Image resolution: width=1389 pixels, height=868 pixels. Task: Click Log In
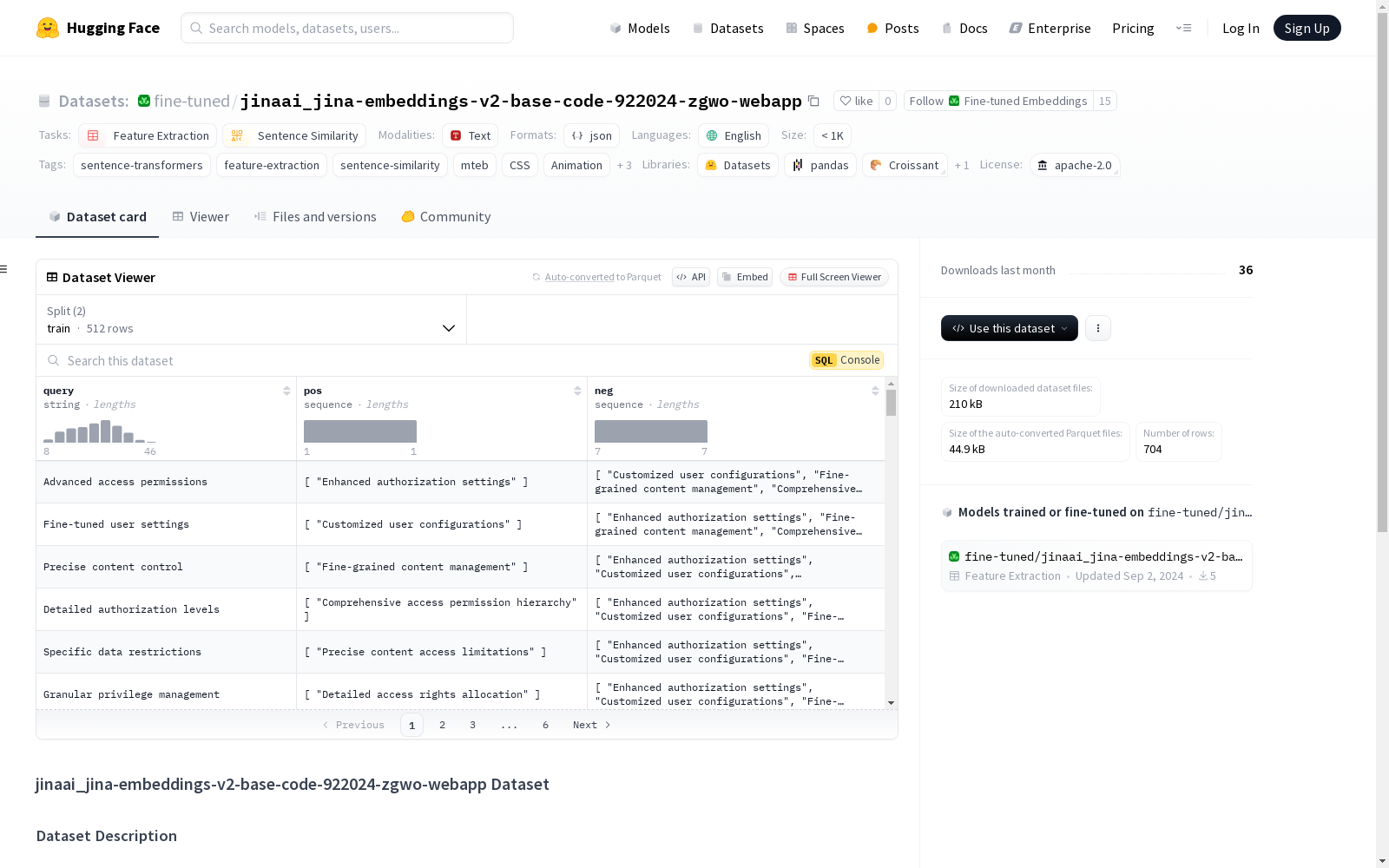pos(1241,28)
